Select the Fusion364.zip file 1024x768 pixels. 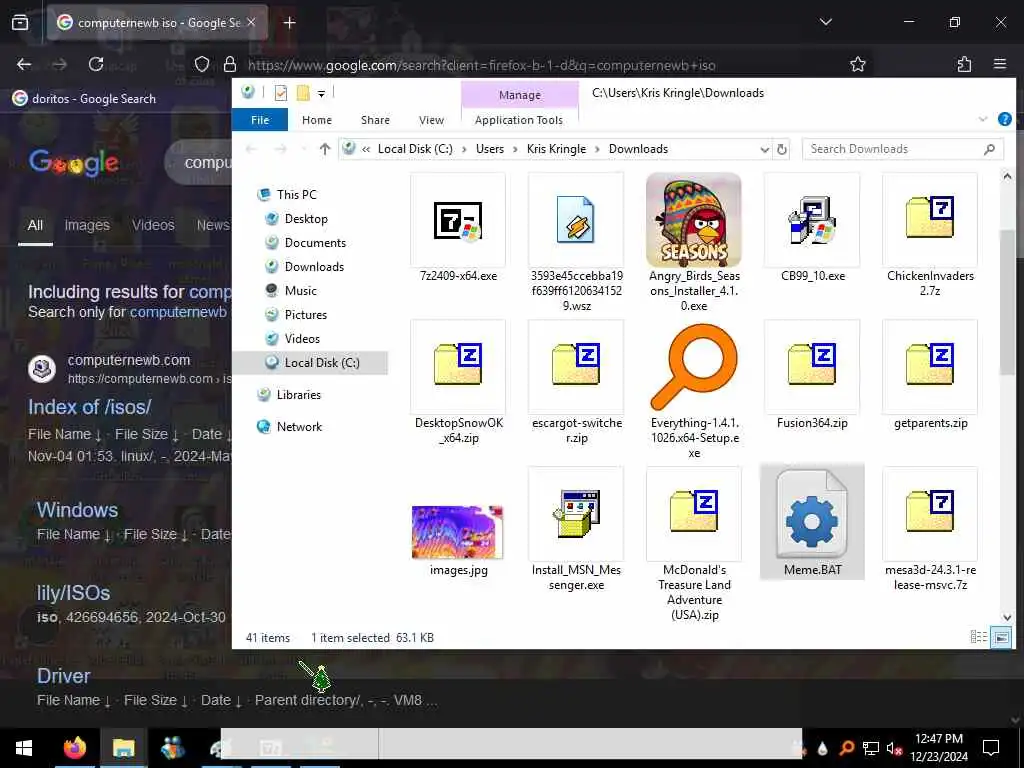coord(812,375)
